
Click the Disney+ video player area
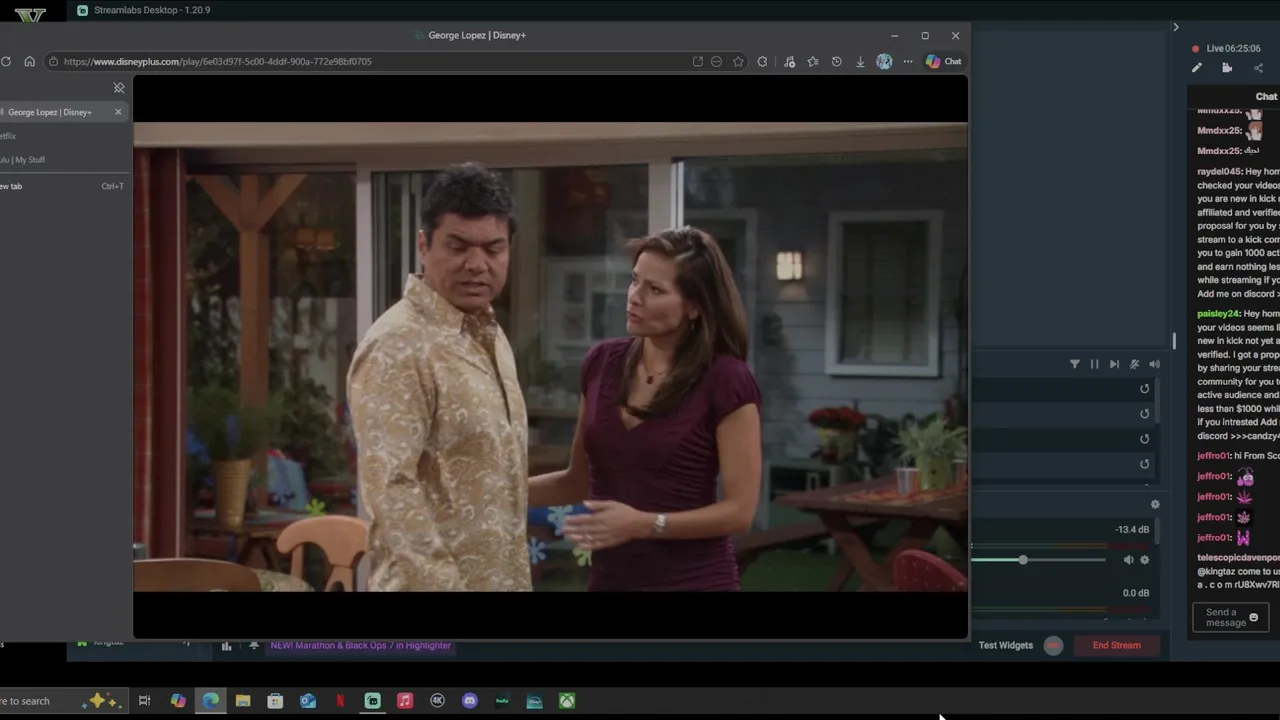(550, 357)
